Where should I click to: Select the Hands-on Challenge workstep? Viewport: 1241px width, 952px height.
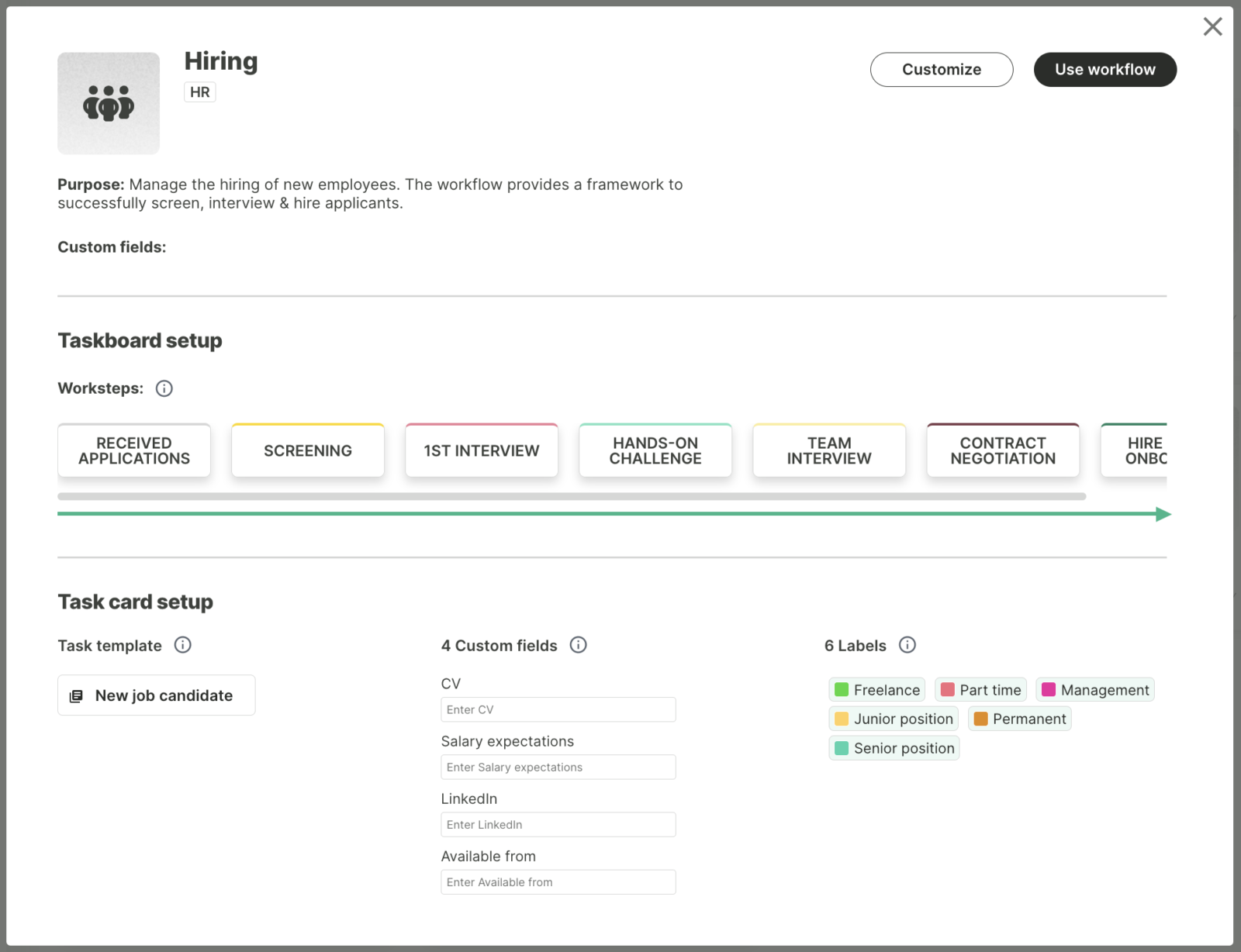pyautogui.click(x=655, y=450)
